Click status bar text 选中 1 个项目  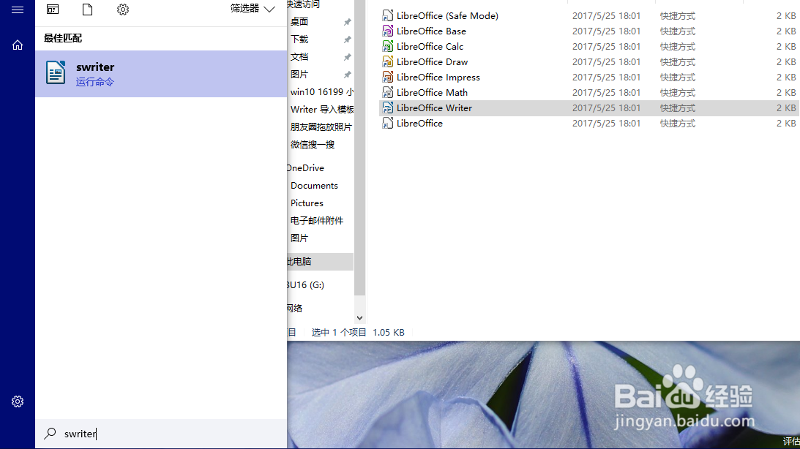pyautogui.click(x=339, y=333)
